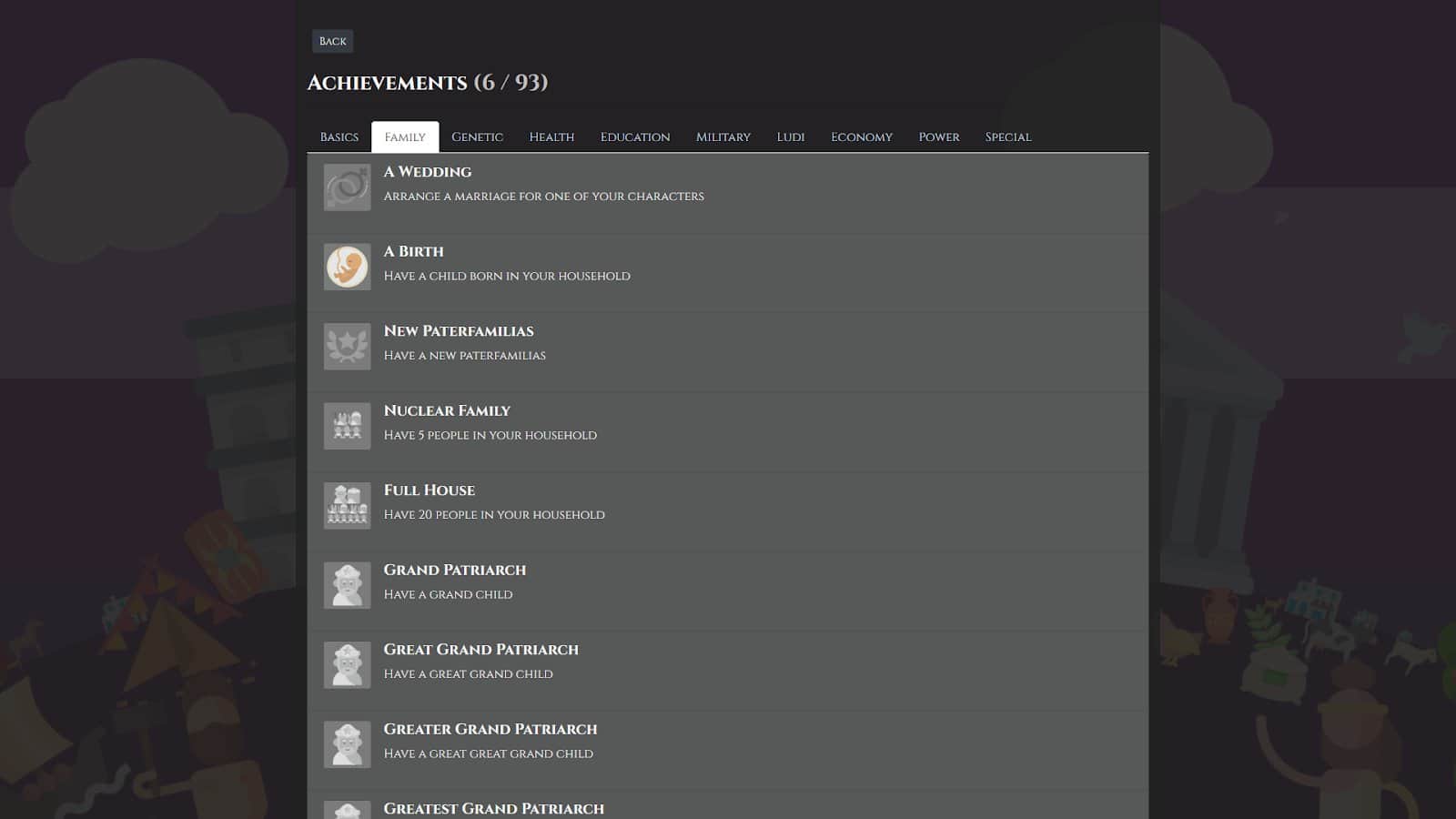Click the wedding rings achievement icon
1456x819 pixels.
pyautogui.click(x=347, y=187)
